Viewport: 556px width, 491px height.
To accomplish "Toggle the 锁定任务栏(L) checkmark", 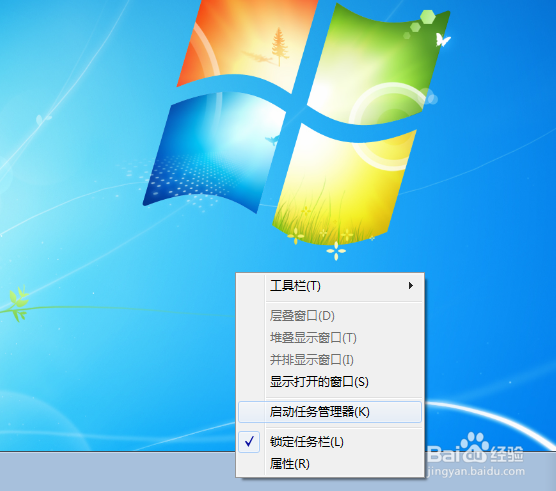I will pyautogui.click(x=249, y=442).
